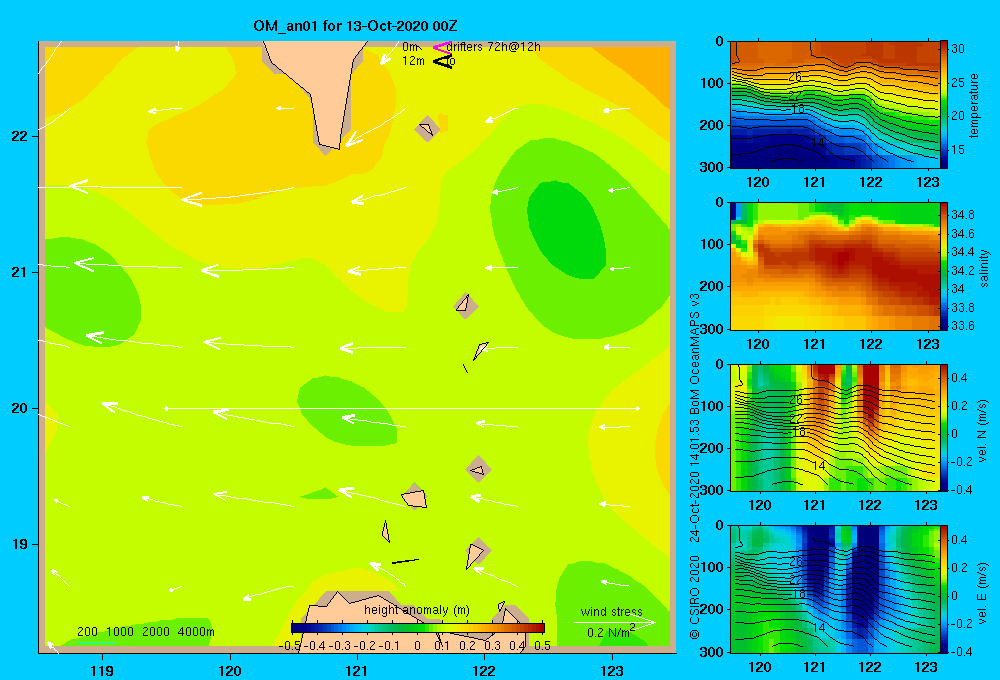Click the '2000' bathymetry legend value

[156, 632]
